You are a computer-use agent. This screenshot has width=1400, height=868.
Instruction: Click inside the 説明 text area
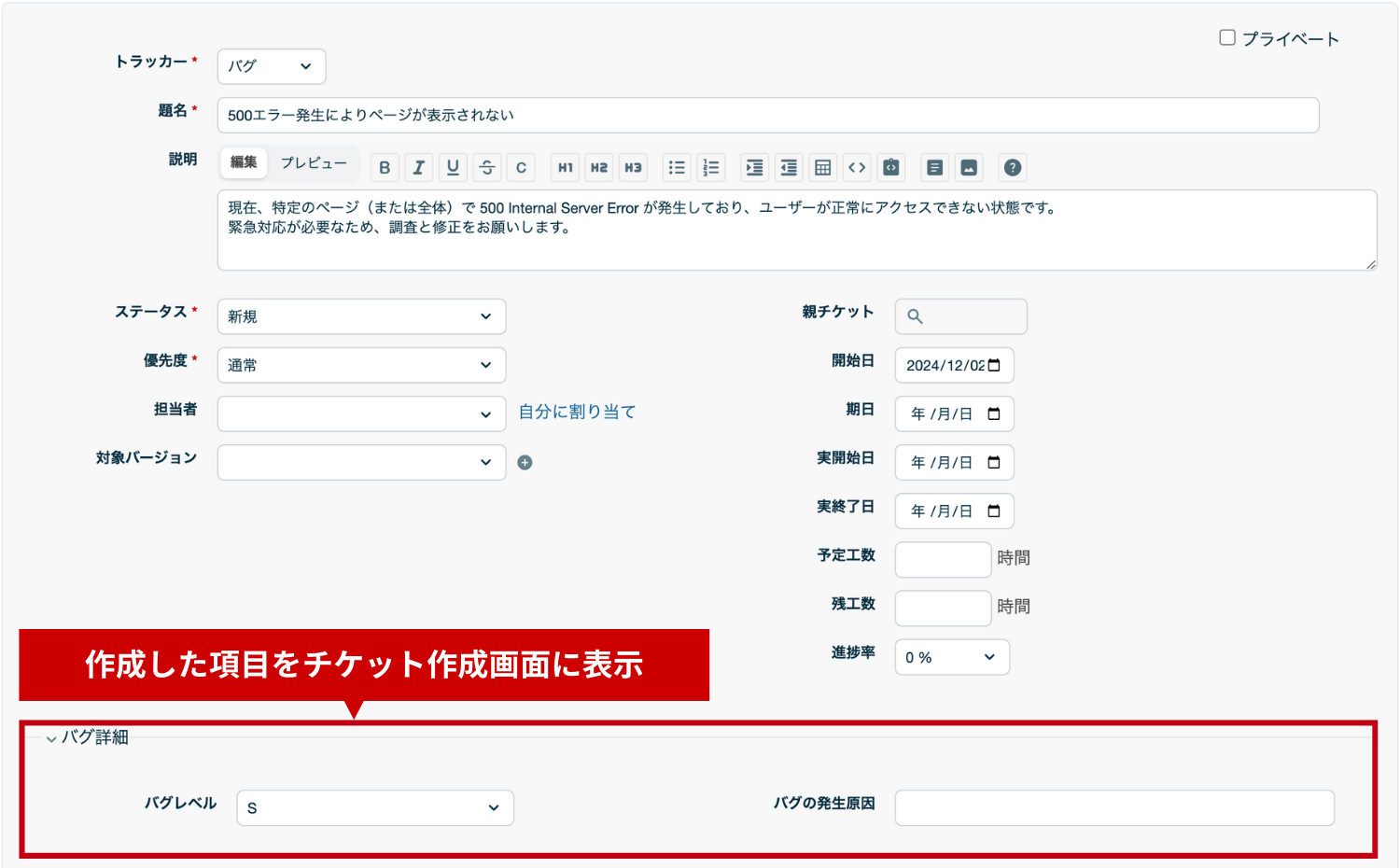click(797, 231)
